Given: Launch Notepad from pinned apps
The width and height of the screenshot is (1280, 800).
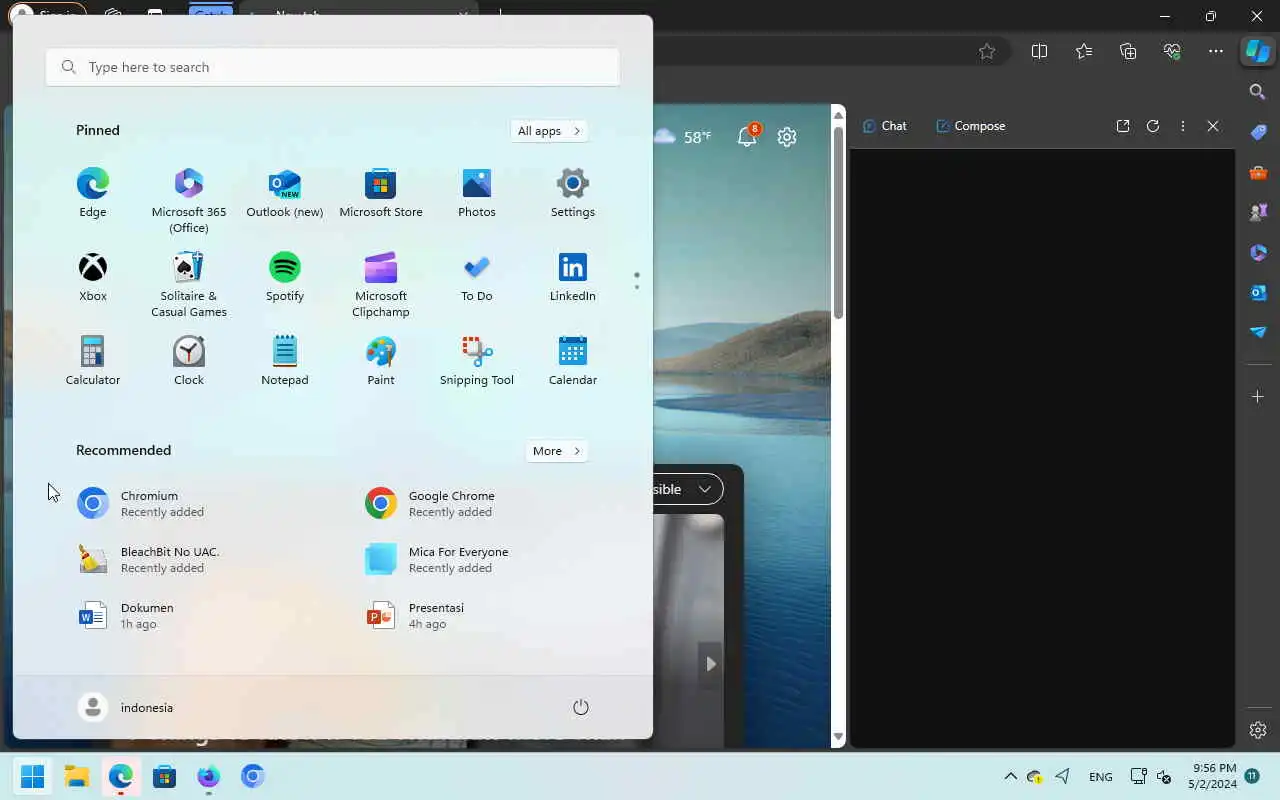Looking at the screenshot, I should [285, 361].
